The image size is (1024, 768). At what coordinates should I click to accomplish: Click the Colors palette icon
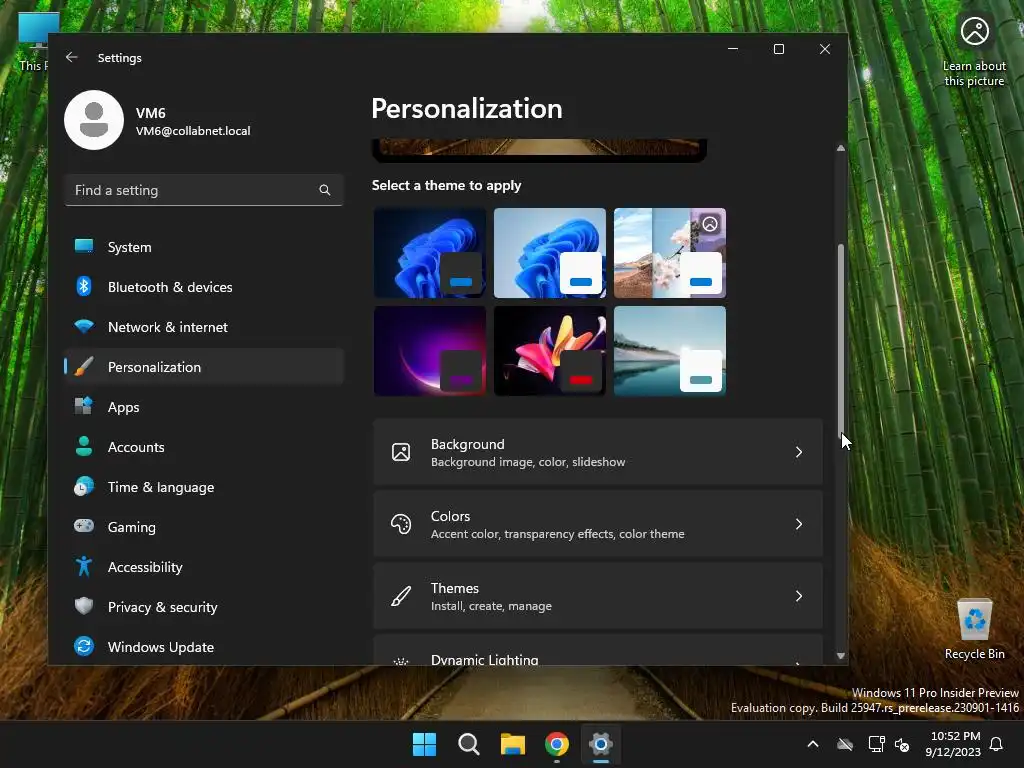tap(401, 524)
